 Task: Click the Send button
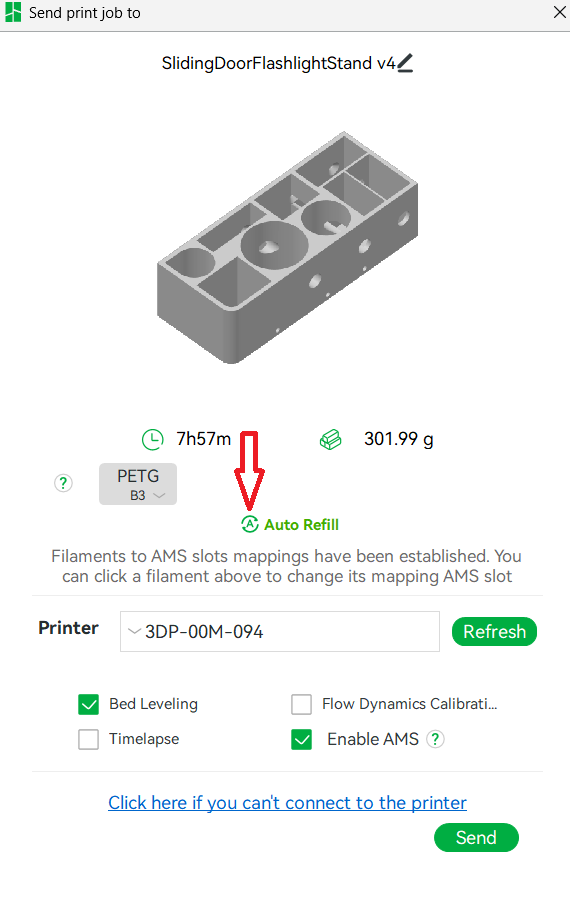point(476,838)
